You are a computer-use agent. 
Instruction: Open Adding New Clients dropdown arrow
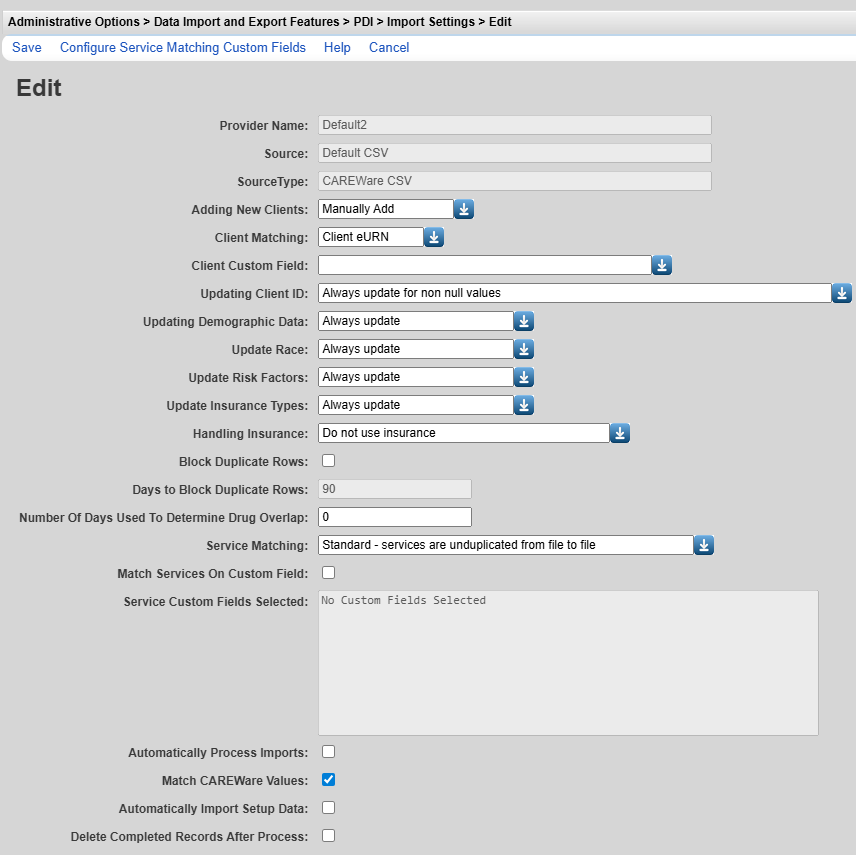[x=464, y=209]
